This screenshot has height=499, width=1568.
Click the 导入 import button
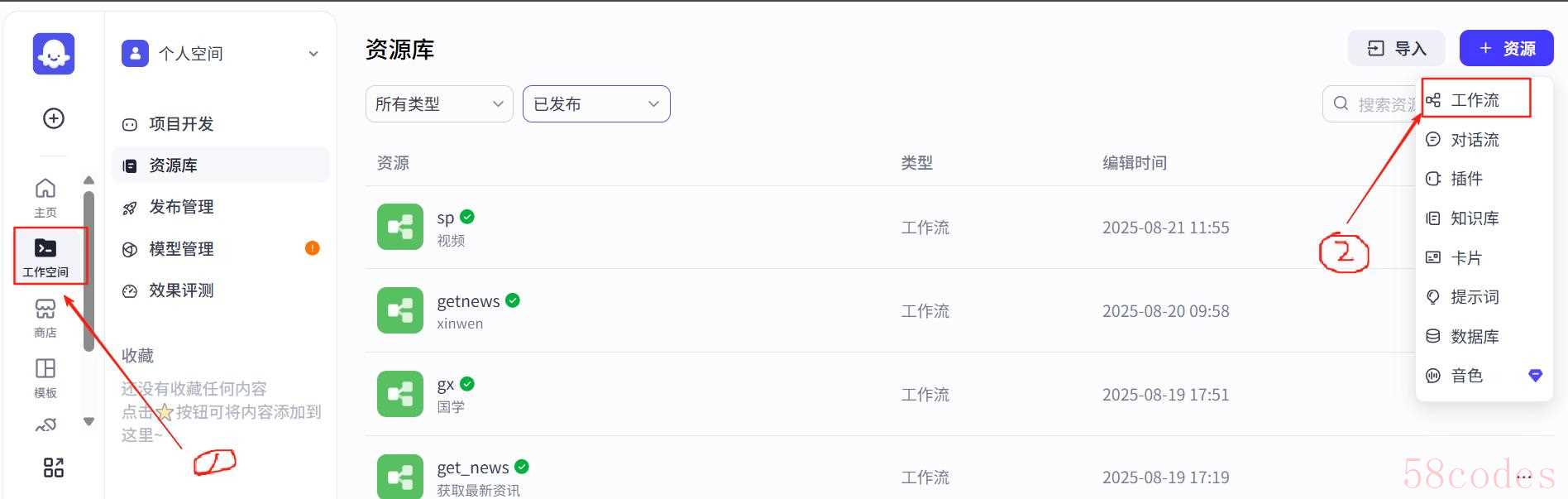1397,49
